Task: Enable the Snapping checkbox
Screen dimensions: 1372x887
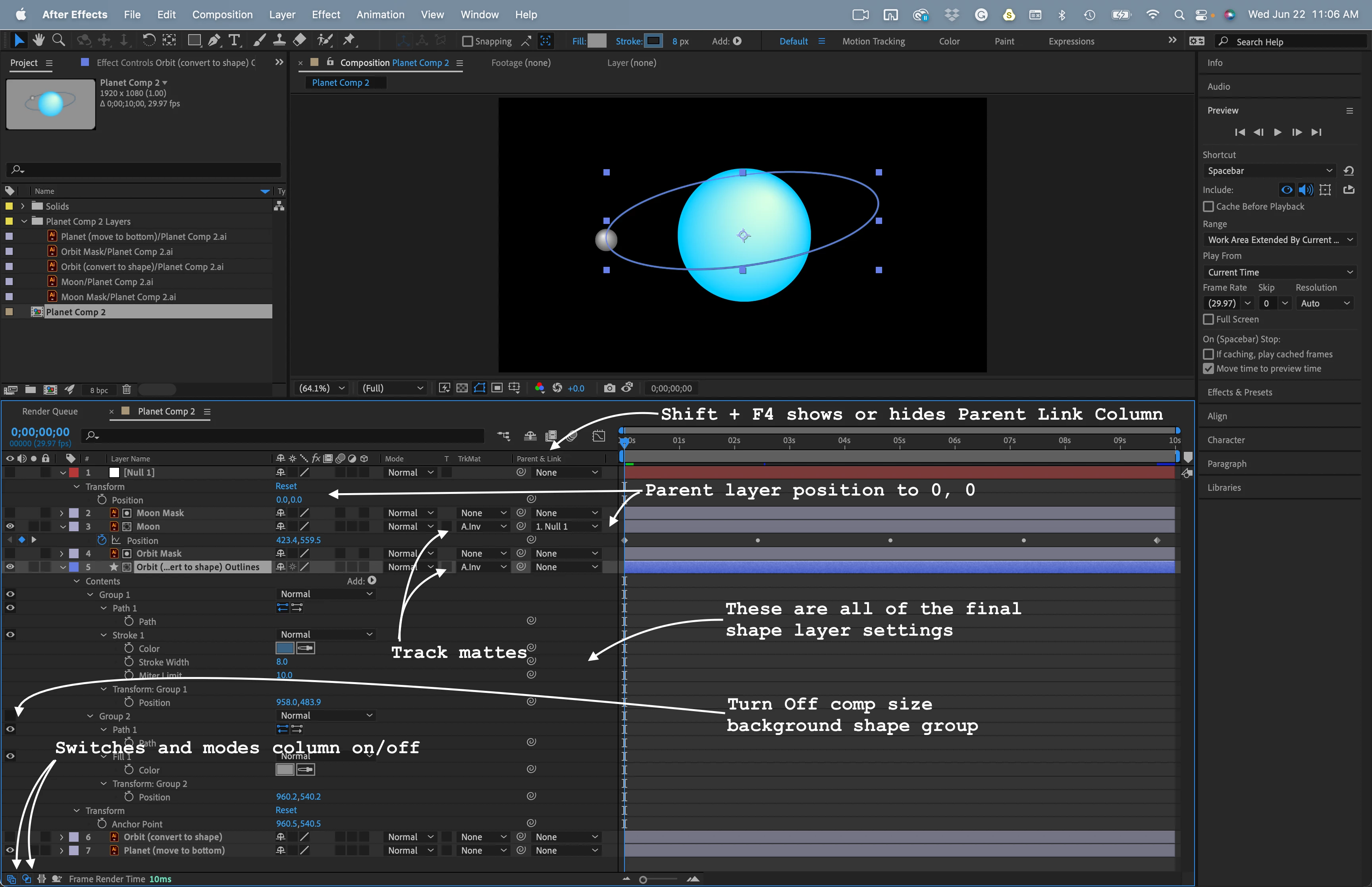Action: pos(468,41)
